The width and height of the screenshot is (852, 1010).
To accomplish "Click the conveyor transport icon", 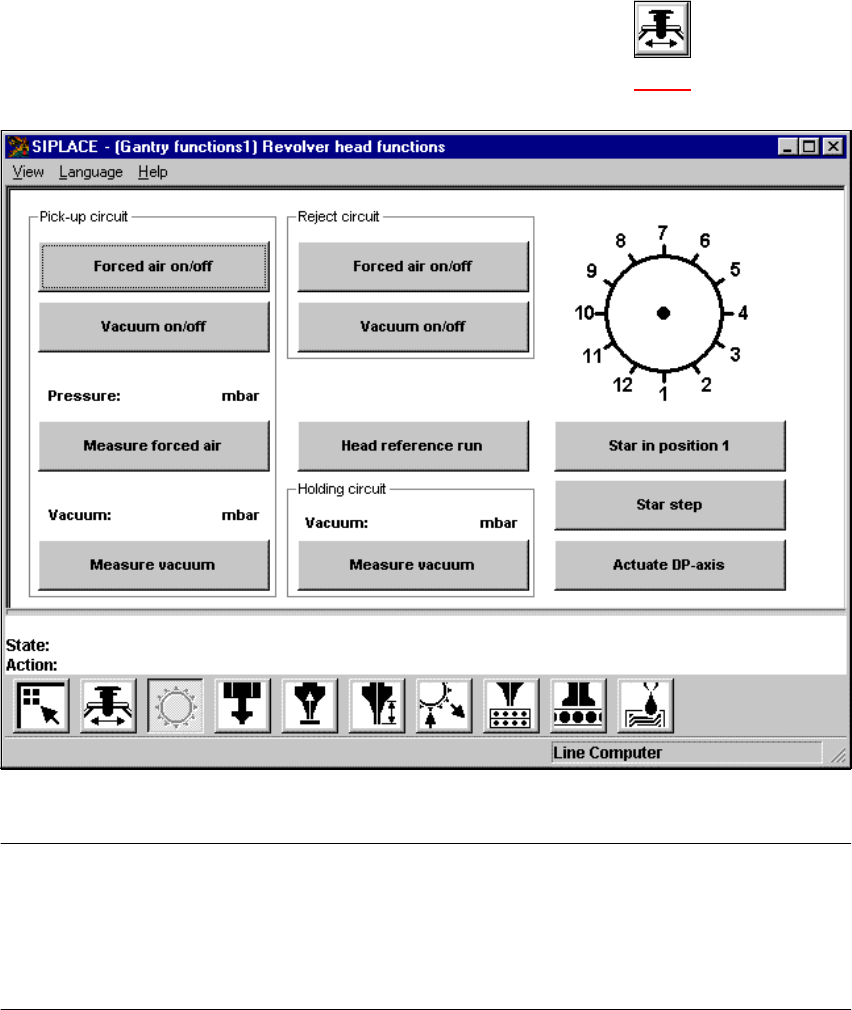I will (578, 706).
